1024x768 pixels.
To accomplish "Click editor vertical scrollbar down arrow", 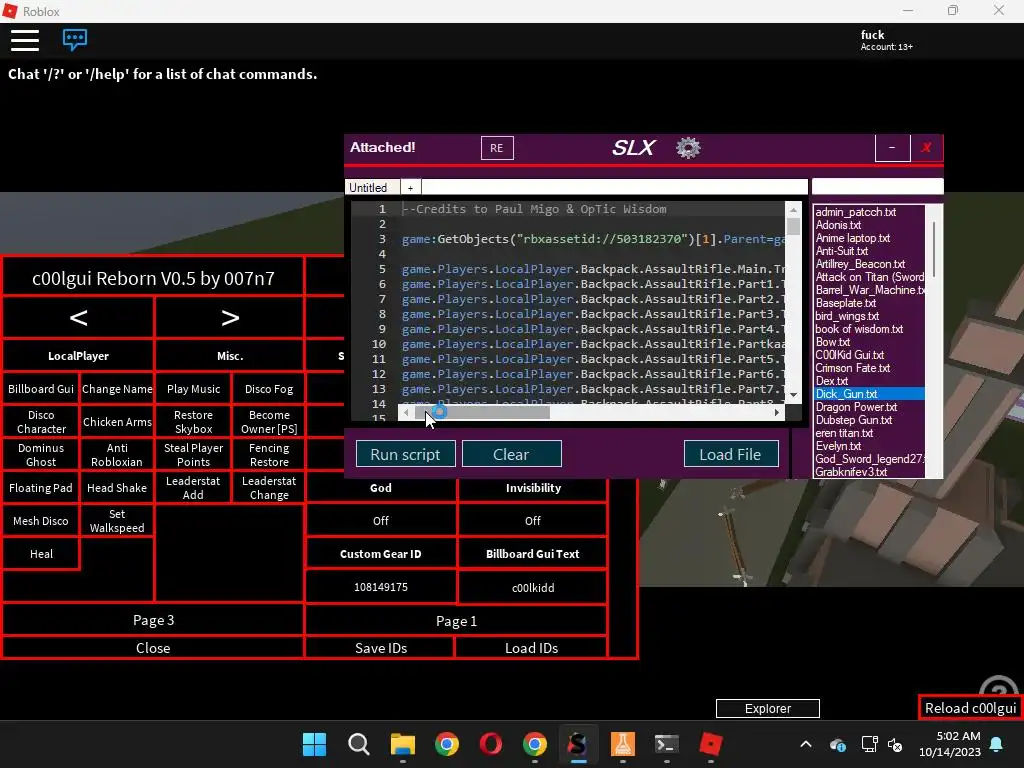I will [793, 395].
